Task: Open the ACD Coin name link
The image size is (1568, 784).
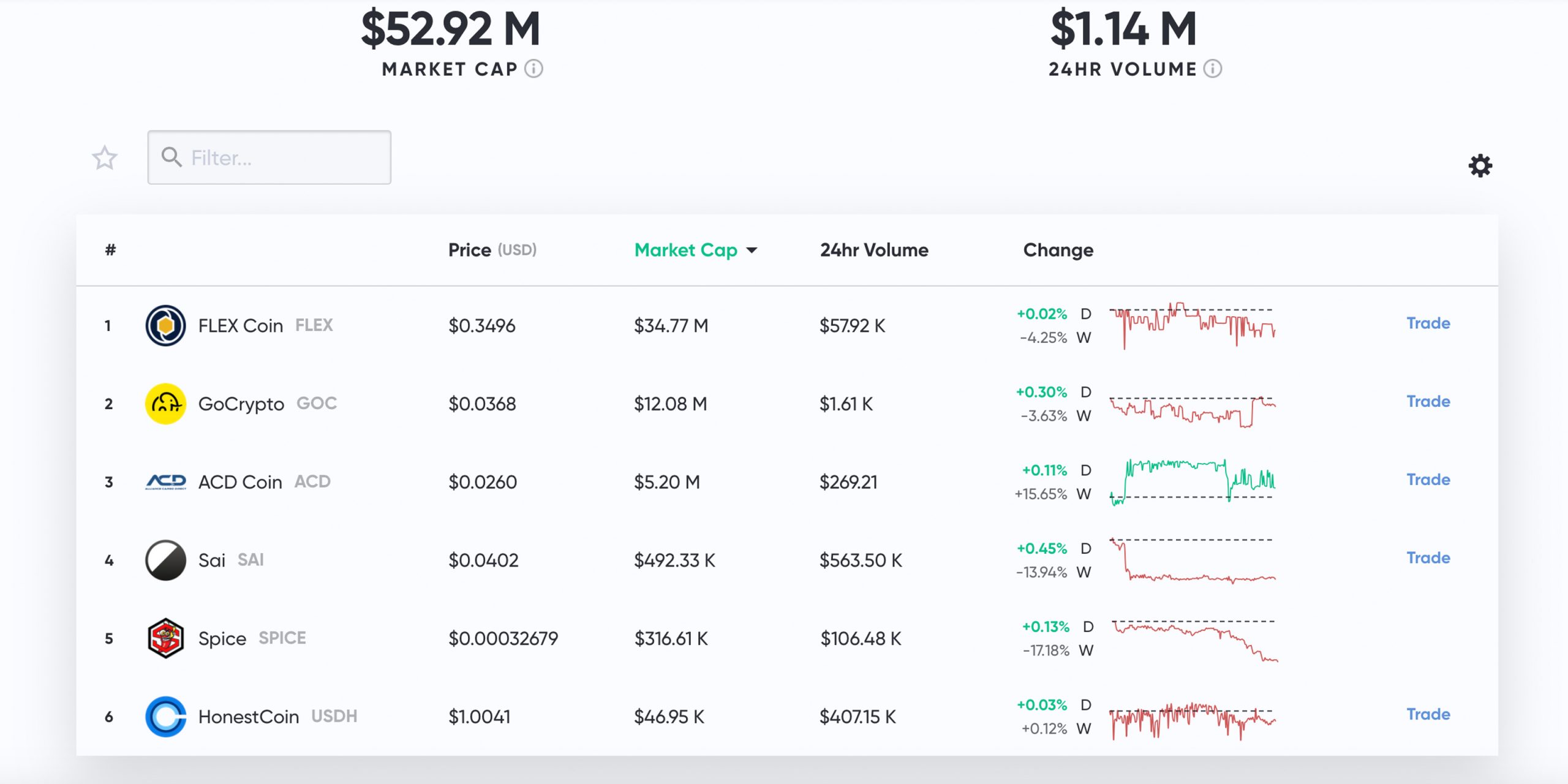Action: tap(240, 482)
